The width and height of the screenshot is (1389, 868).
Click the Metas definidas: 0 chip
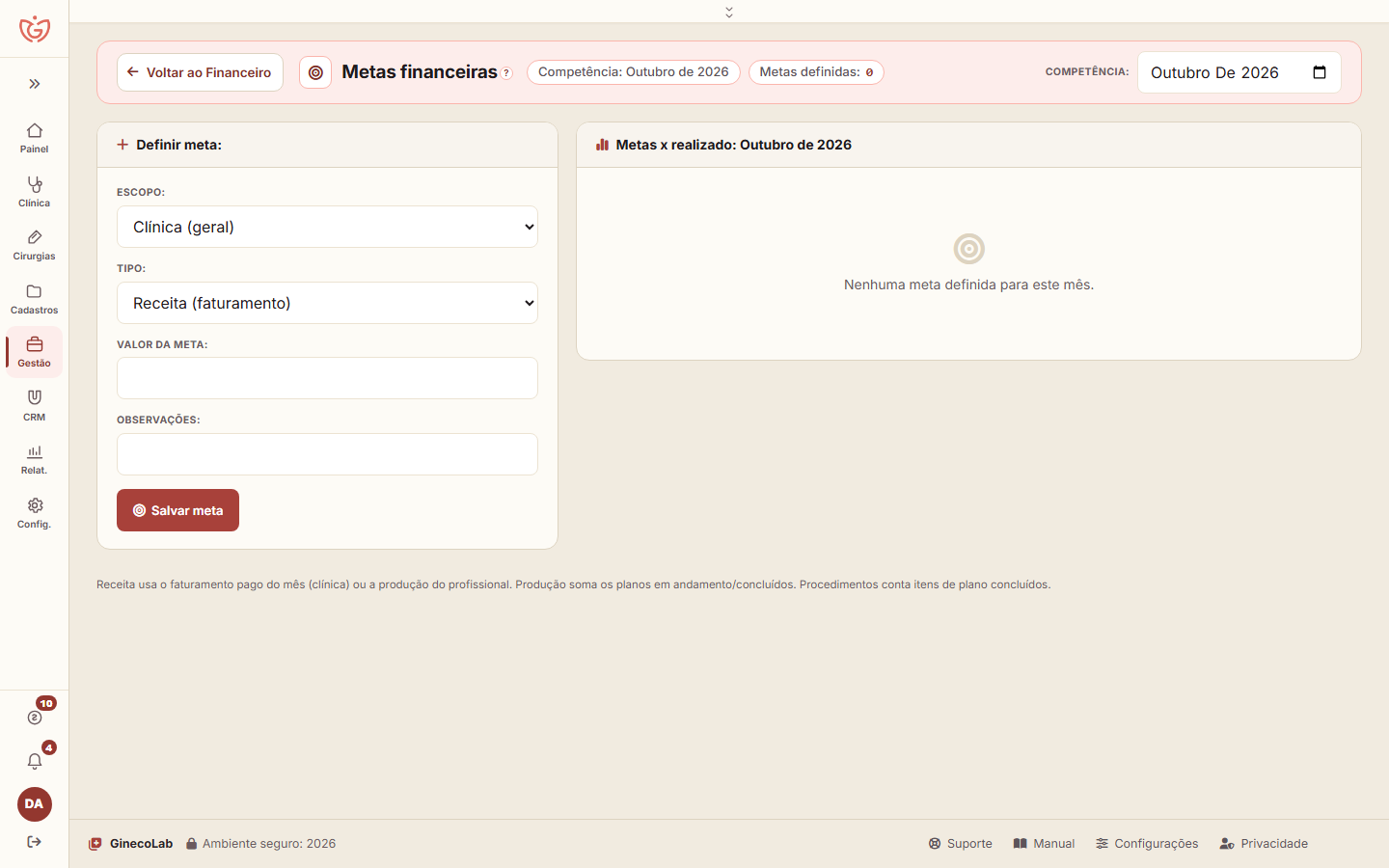click(816, 72)
